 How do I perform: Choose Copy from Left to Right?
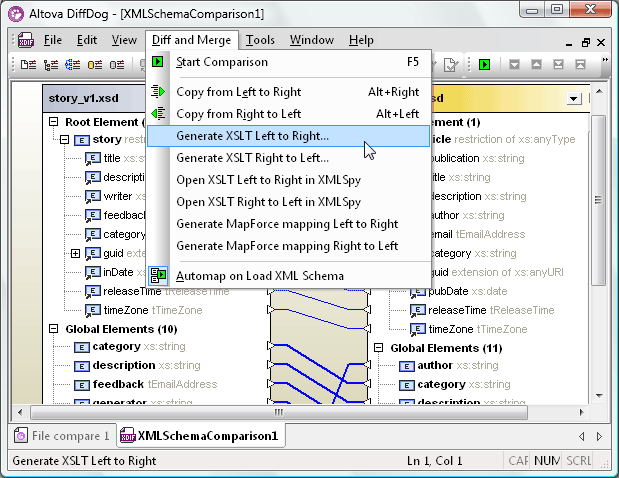[x=289, y=92]
